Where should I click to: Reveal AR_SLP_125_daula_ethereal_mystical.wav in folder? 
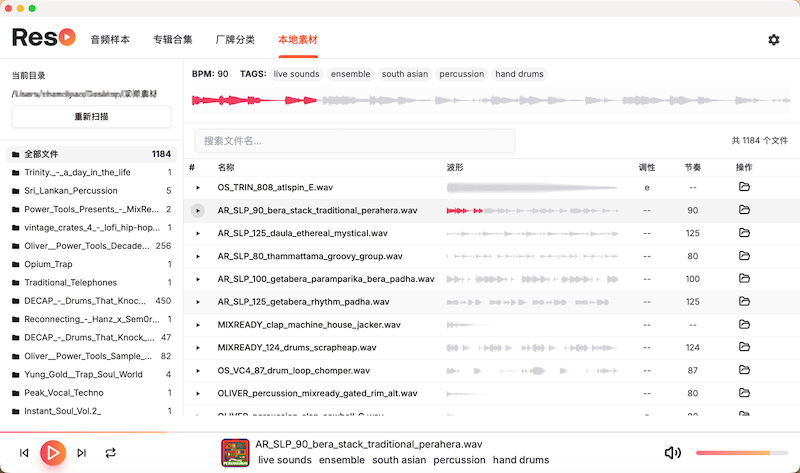click(743, 233)
